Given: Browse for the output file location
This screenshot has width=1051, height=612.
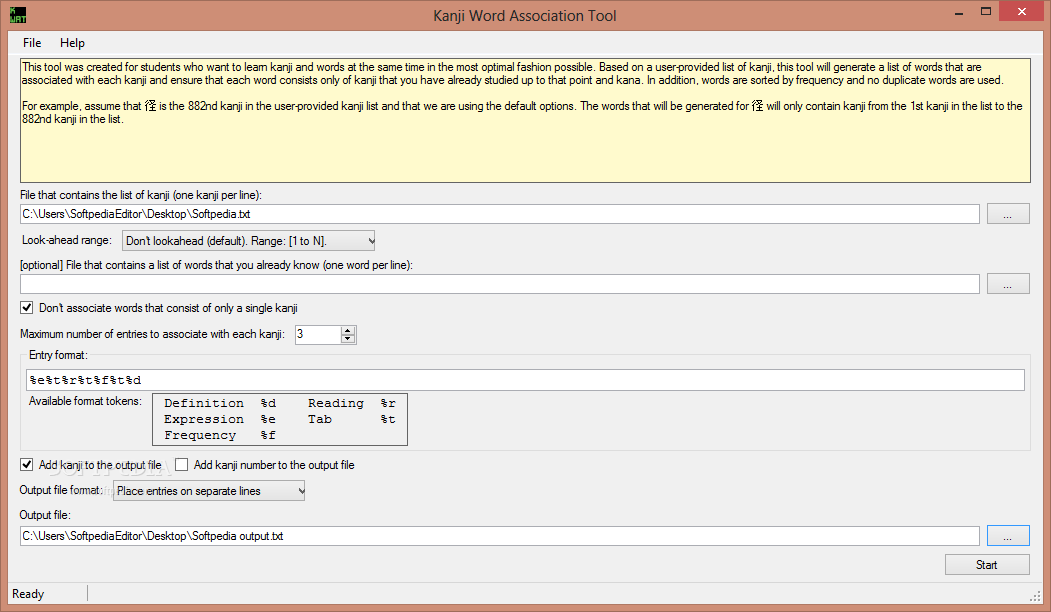Looking at the screenshot, I should click(1007, 536).
